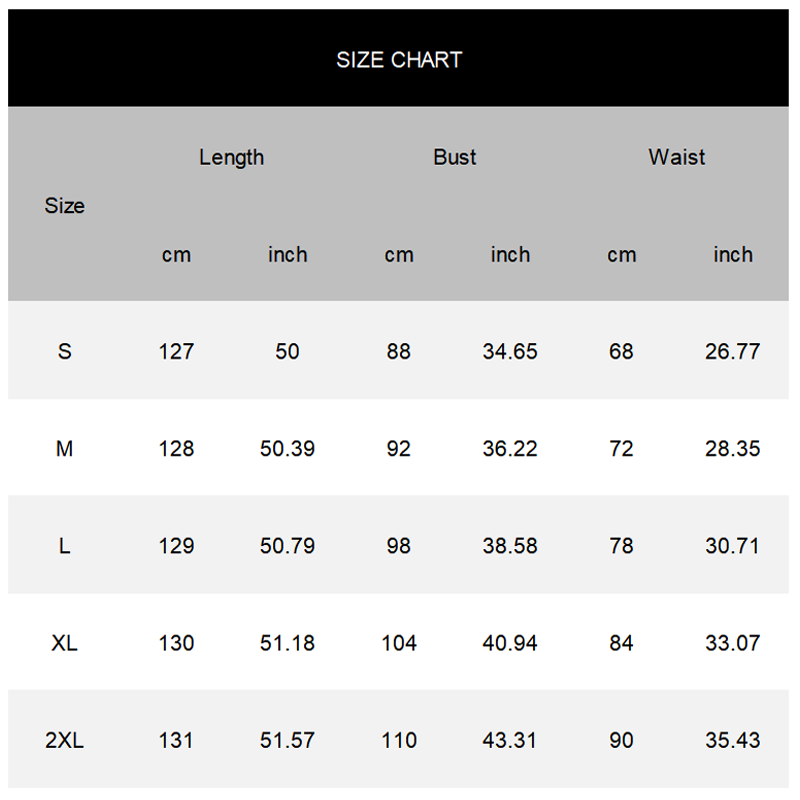Select the Waist column header
800x800 pixels.
point(677,157)
